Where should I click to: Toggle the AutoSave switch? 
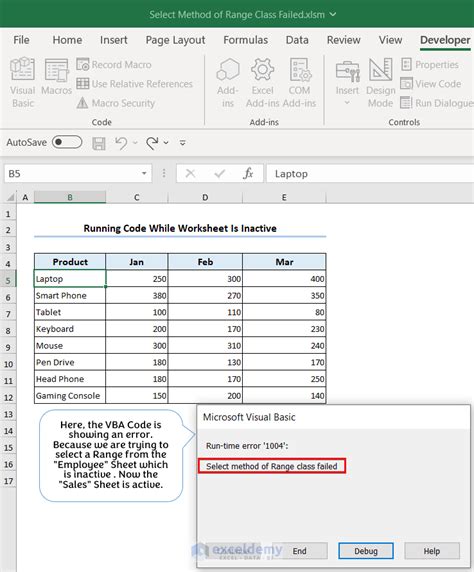click(67, 142)
